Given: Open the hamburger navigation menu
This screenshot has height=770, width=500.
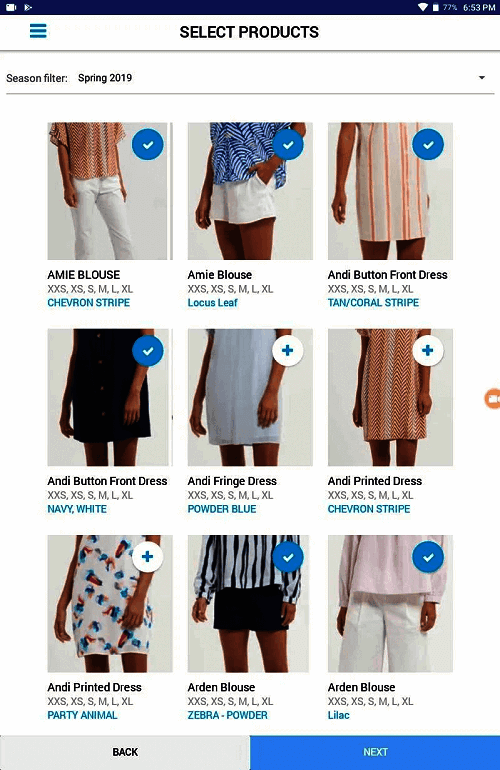Looking at the screenshot, I should point(38,31).
